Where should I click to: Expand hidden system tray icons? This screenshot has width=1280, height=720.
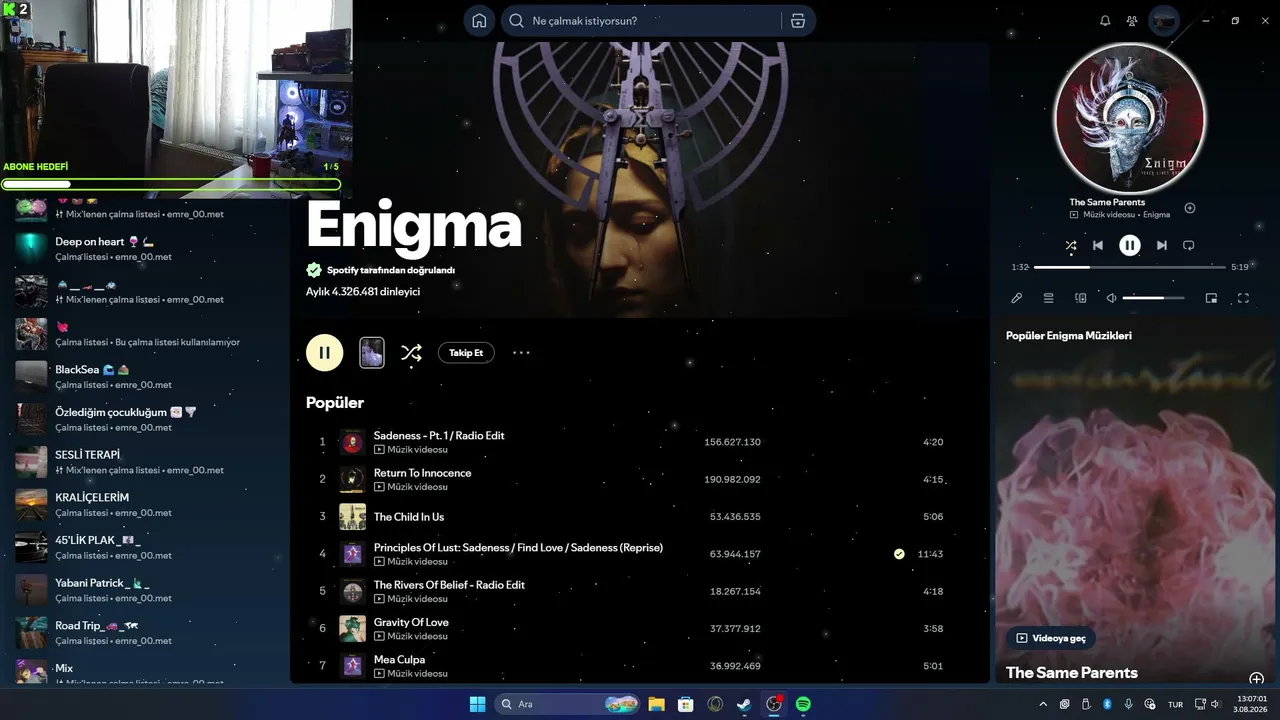1043,704
